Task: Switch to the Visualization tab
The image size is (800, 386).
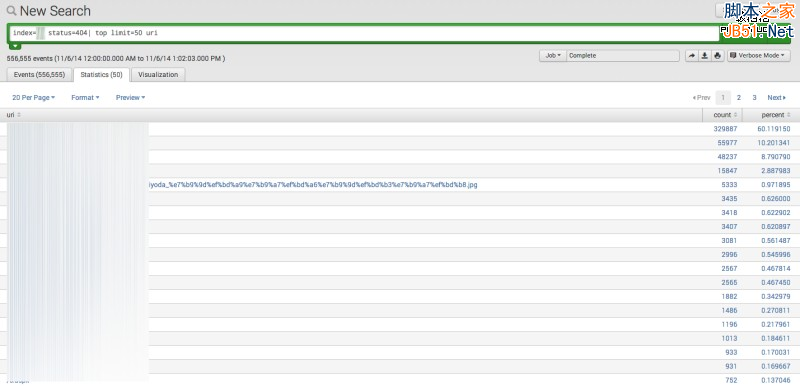Action: coord(158,74)
